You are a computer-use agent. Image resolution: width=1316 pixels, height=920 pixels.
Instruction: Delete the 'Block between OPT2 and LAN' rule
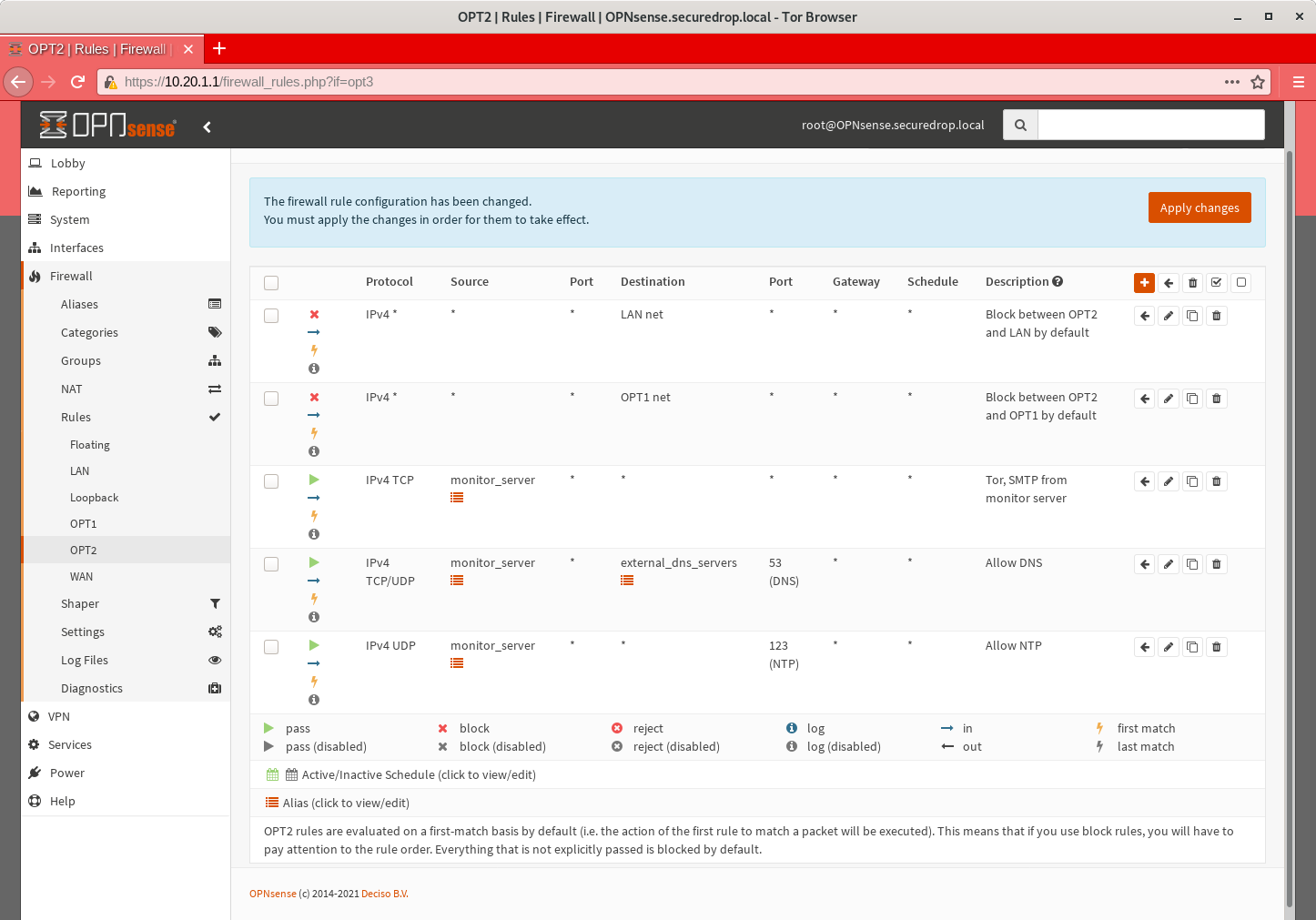point(1216,315)
